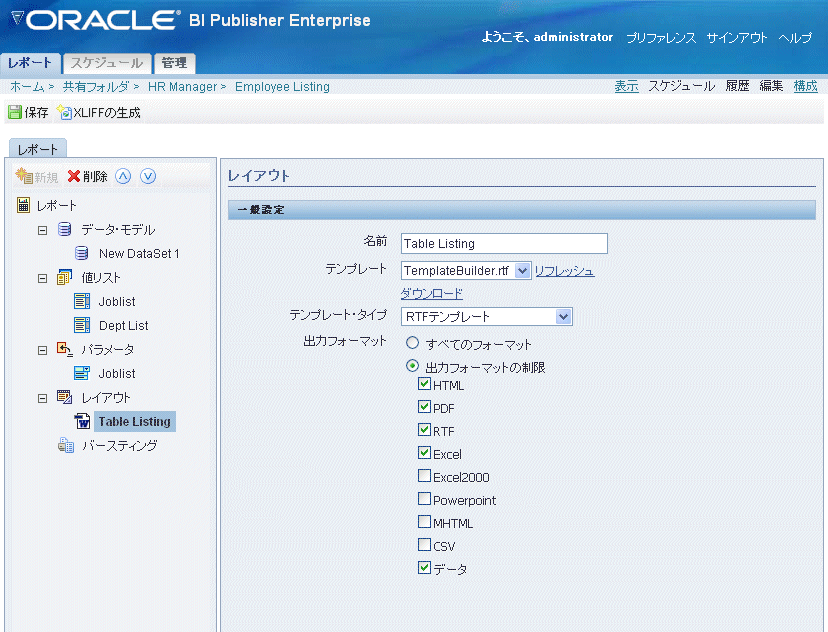Select New DataSet 1 tree item

(x=139, y=253)
